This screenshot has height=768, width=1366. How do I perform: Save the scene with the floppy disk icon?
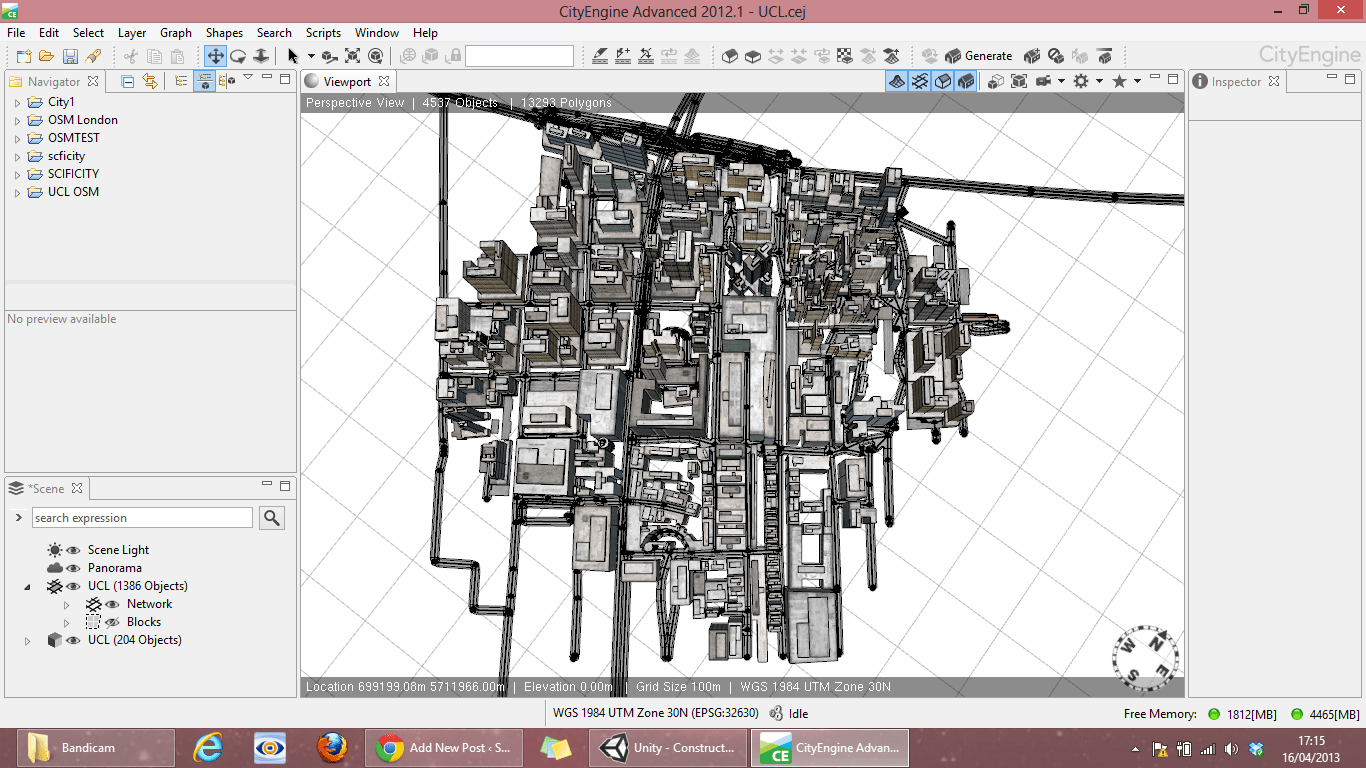point(70,56)
